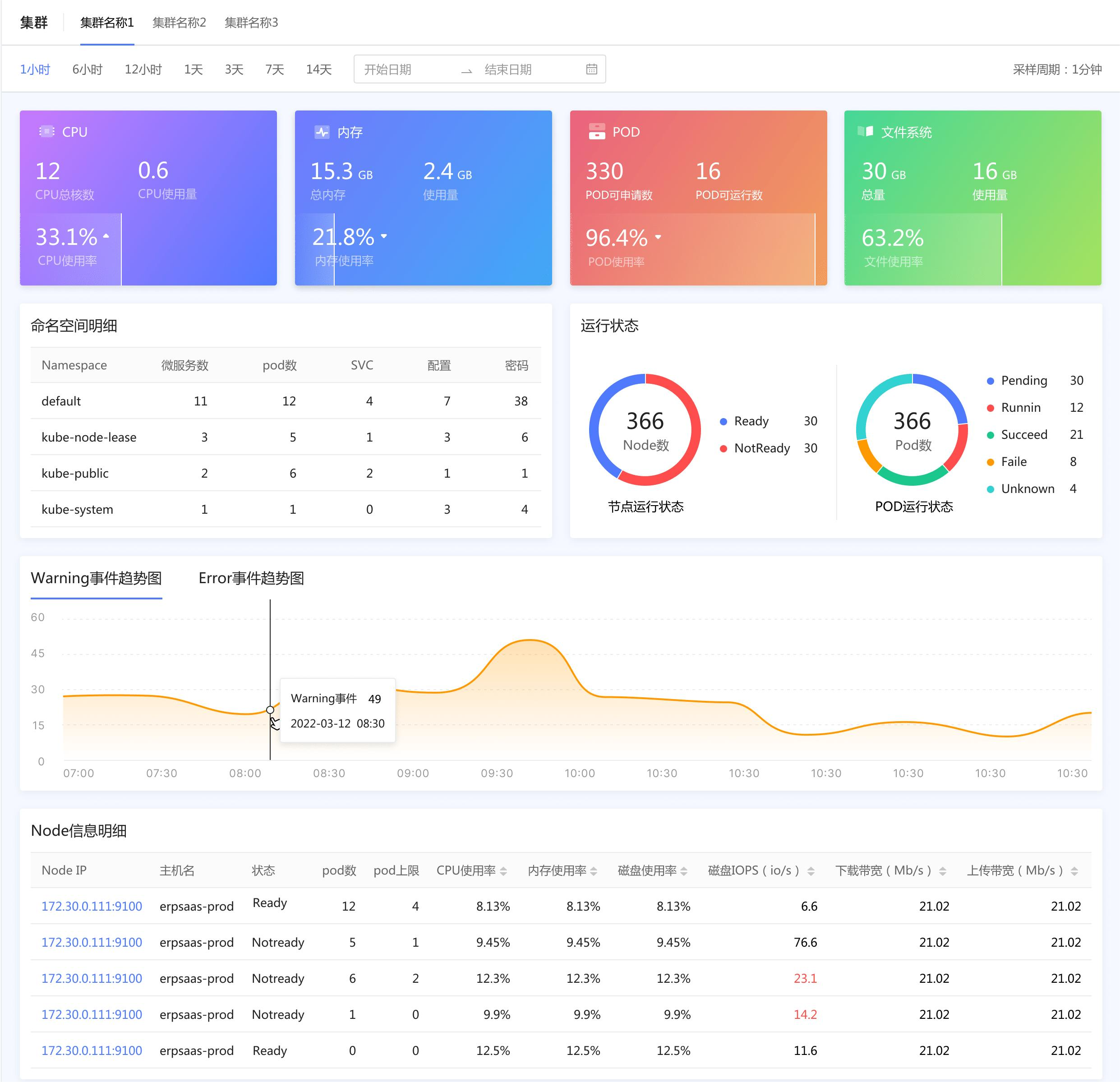
Task: Click the file system book icon
Action: 865,131
